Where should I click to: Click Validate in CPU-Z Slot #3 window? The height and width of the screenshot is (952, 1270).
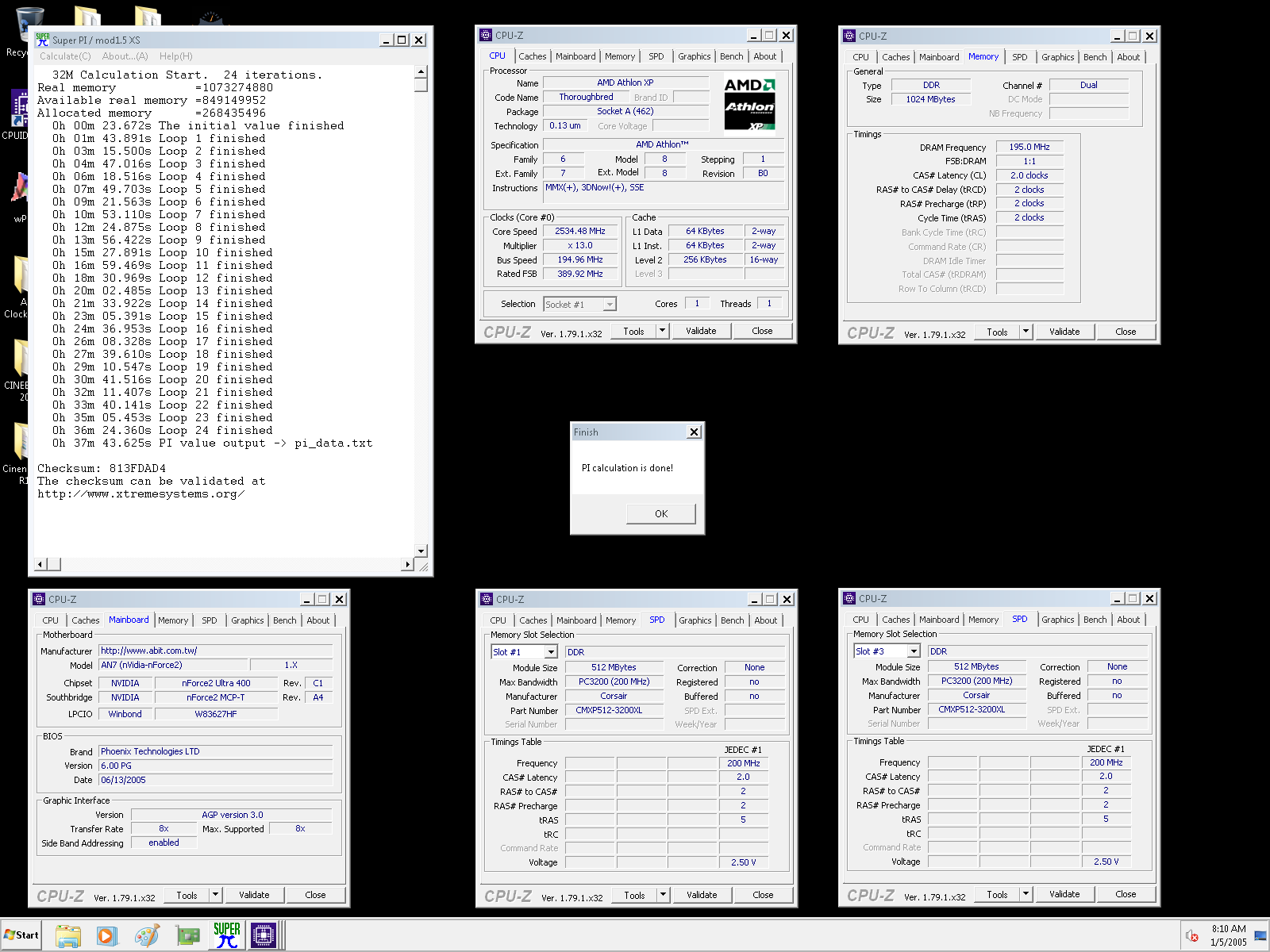tap(1064, 894)
